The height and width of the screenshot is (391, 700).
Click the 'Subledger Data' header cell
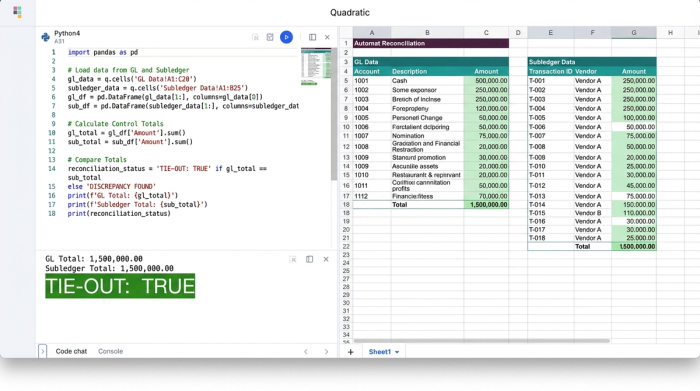click(x=592, y=62)
